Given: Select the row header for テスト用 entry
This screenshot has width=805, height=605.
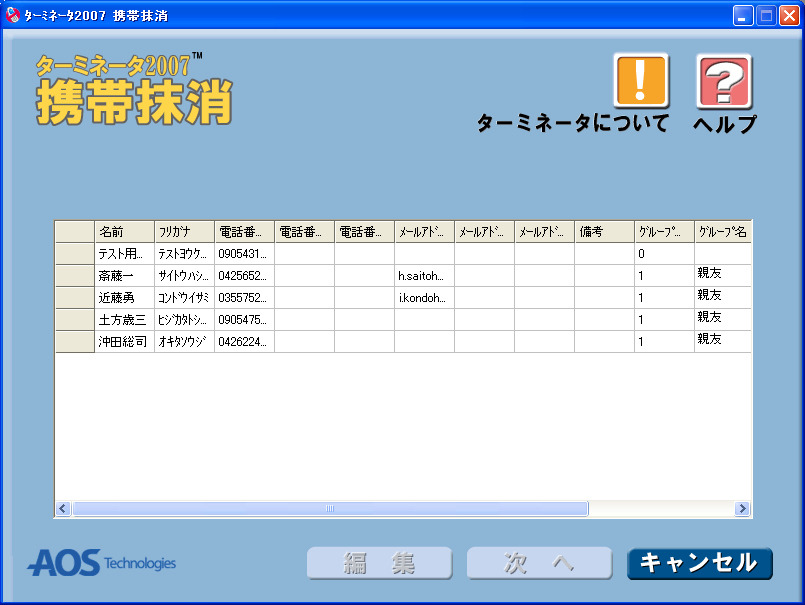Looking at the screenshot, I should click(75, 254).
